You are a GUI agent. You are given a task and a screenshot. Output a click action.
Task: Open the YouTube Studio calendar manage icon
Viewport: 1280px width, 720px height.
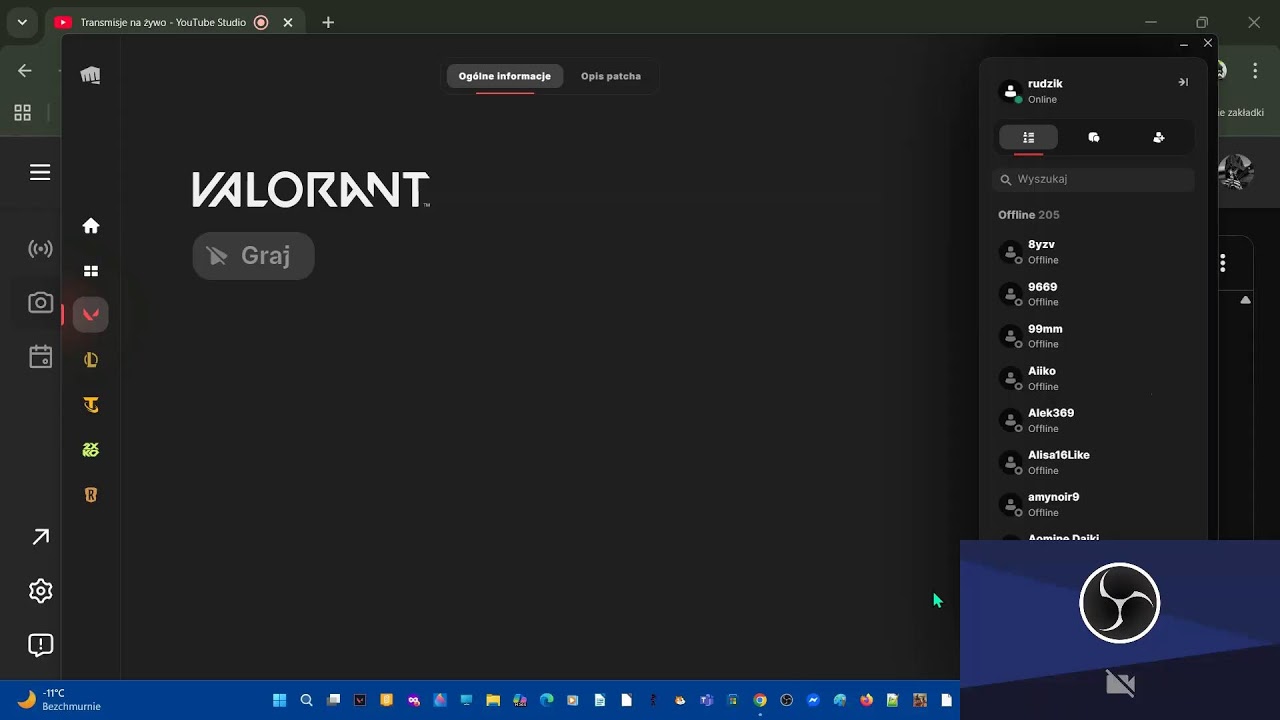[40, 357]
